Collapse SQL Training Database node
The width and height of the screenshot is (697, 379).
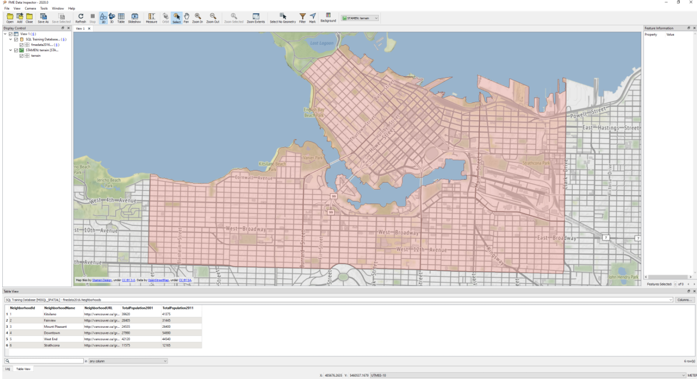click(x=11, y=39)
